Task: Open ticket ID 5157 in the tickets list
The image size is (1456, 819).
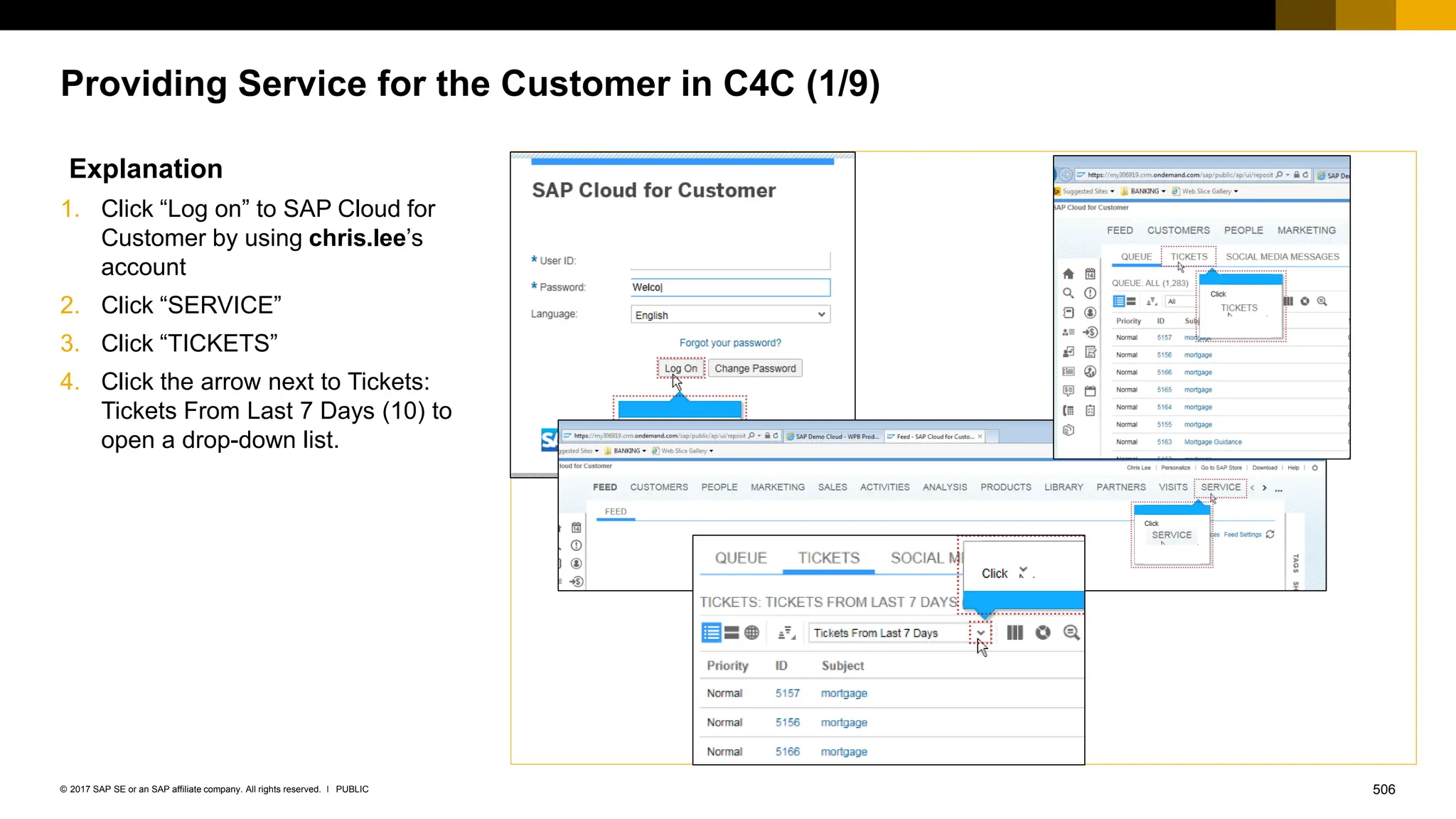Action: click(788, 693)
